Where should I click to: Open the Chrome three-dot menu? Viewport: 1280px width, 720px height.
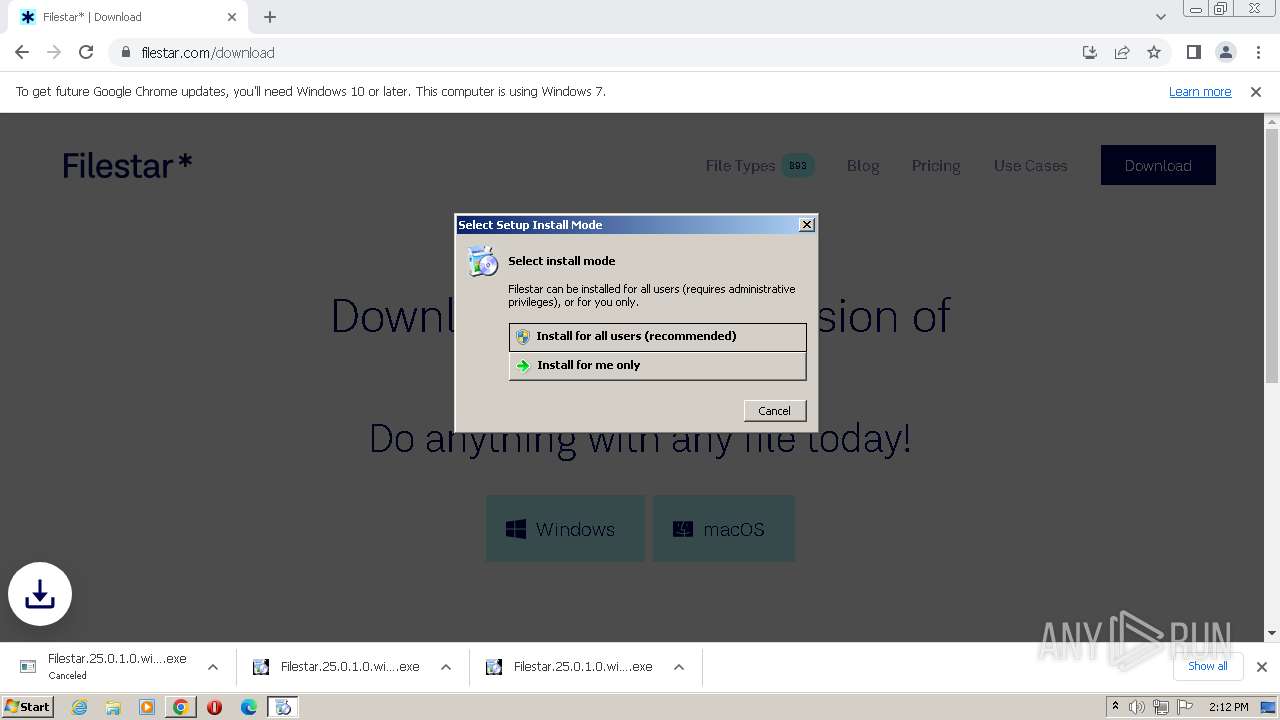point(1257,52)
